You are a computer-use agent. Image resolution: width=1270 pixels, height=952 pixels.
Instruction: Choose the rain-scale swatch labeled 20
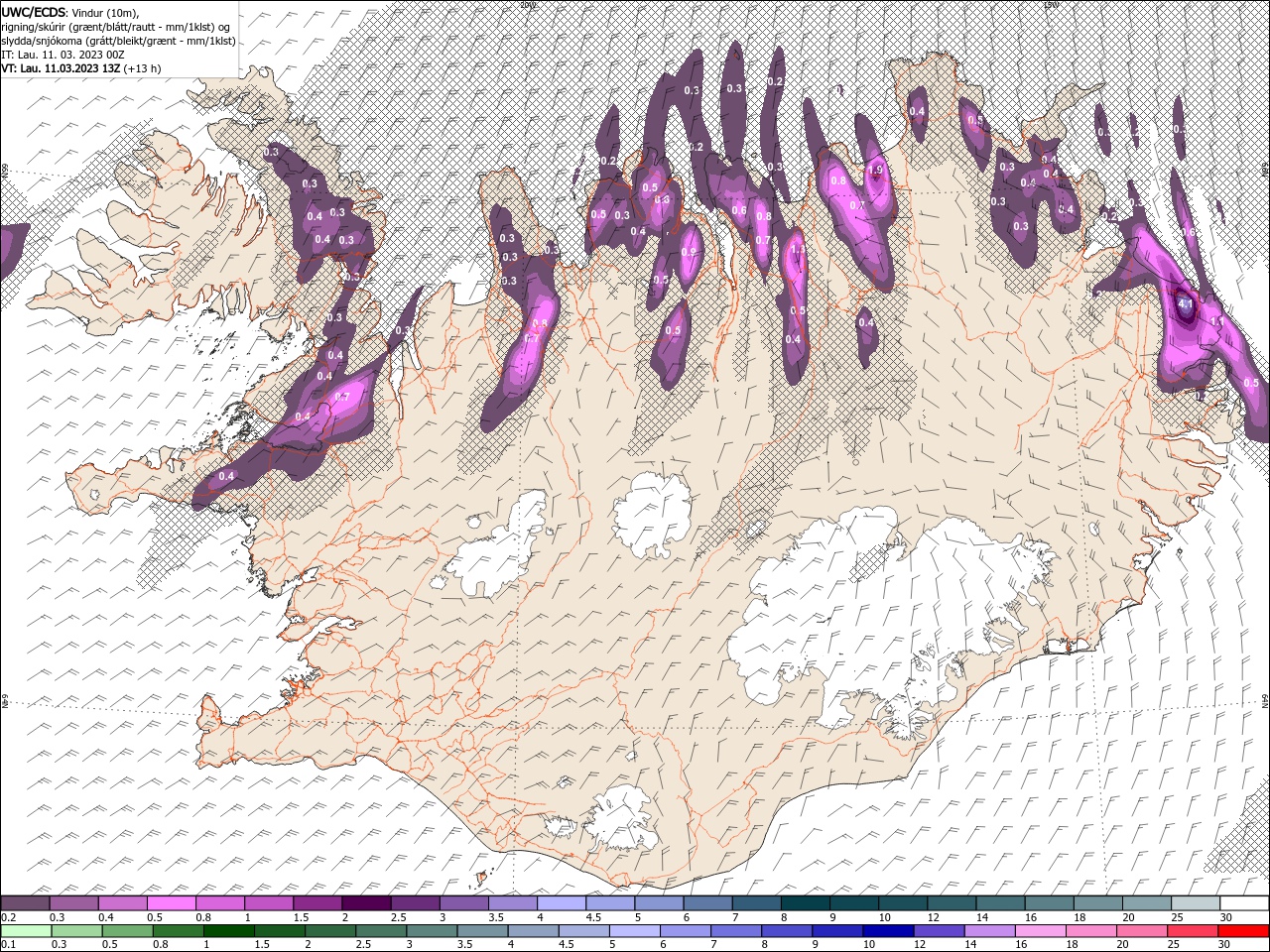tap(1140, 931)
